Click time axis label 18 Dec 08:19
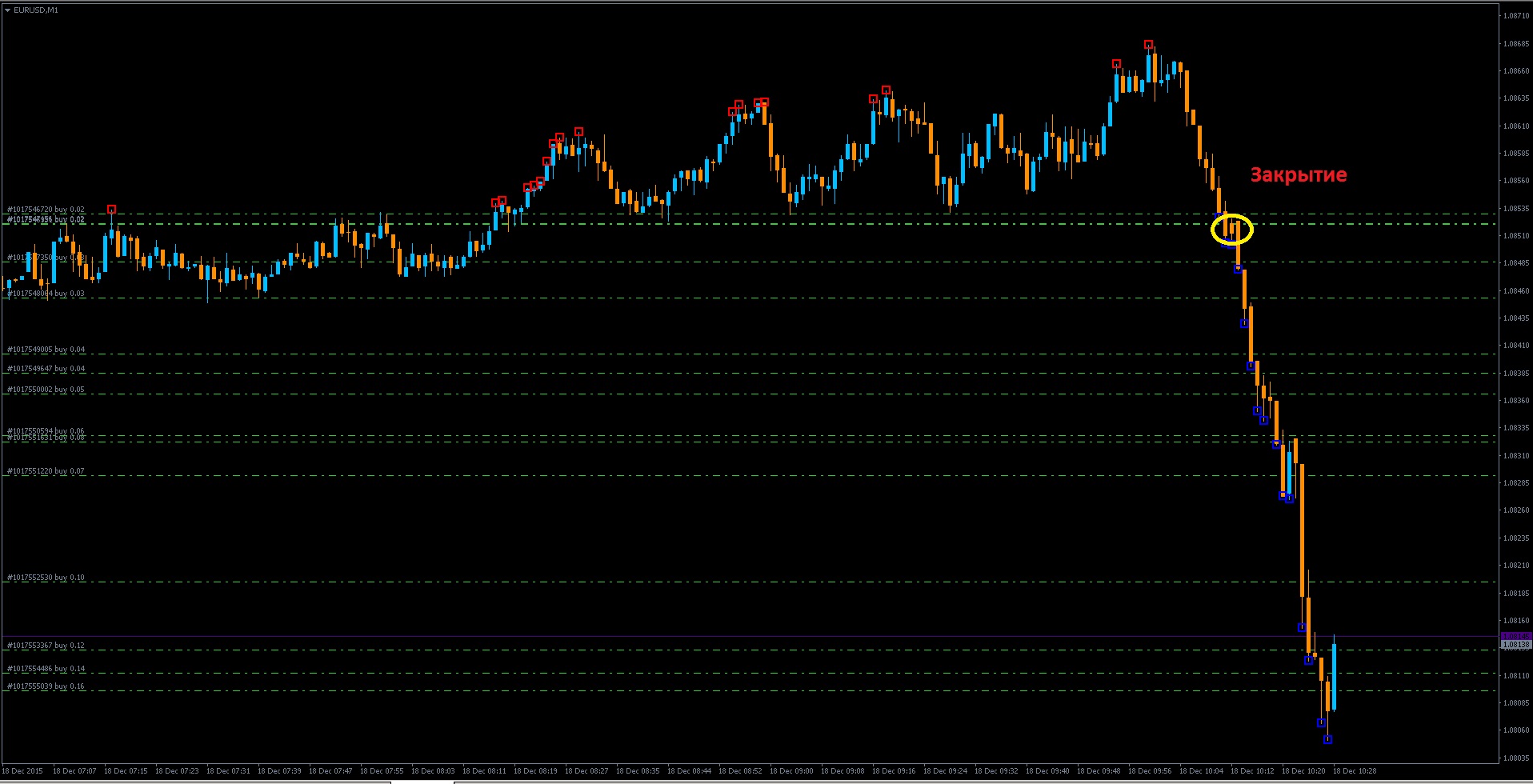The width and height of the screenshot is (1533, 784). click(x=535, y=772)
